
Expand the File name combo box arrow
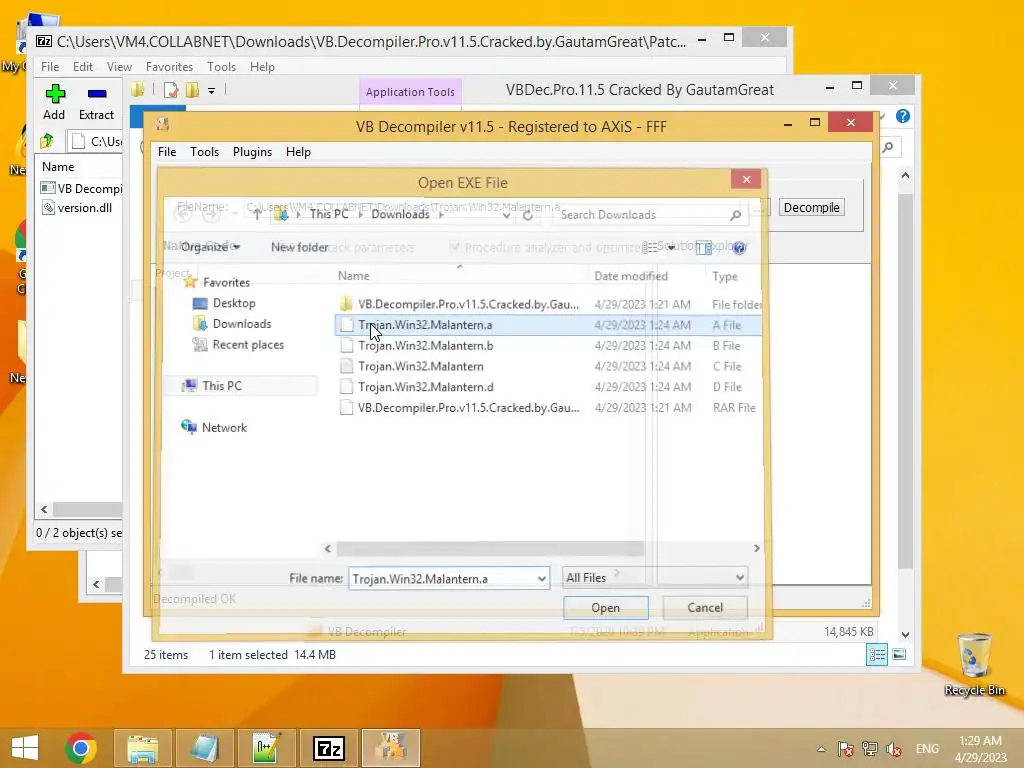click(x=541, y=579)
